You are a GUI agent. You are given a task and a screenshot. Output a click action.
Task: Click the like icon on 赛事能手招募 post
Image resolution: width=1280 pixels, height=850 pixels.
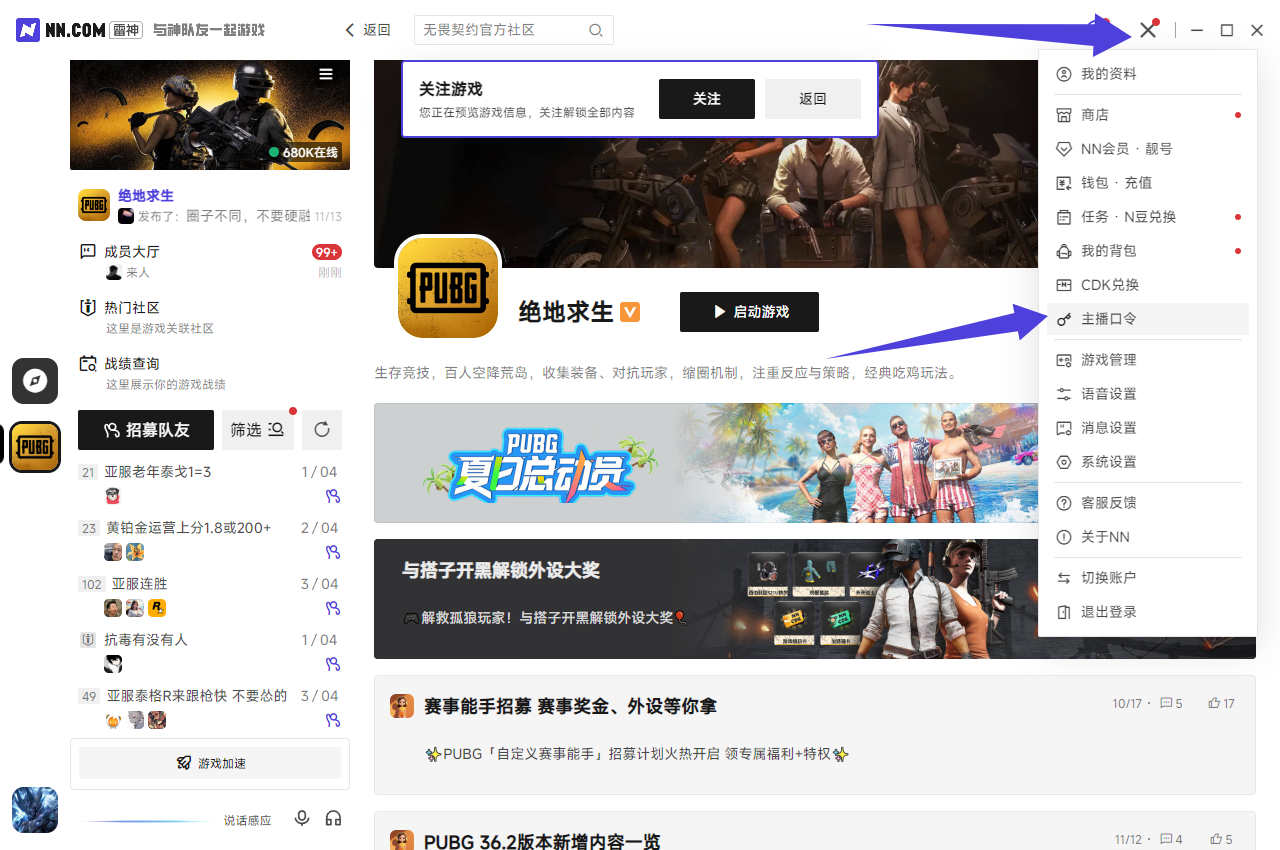1214,704
